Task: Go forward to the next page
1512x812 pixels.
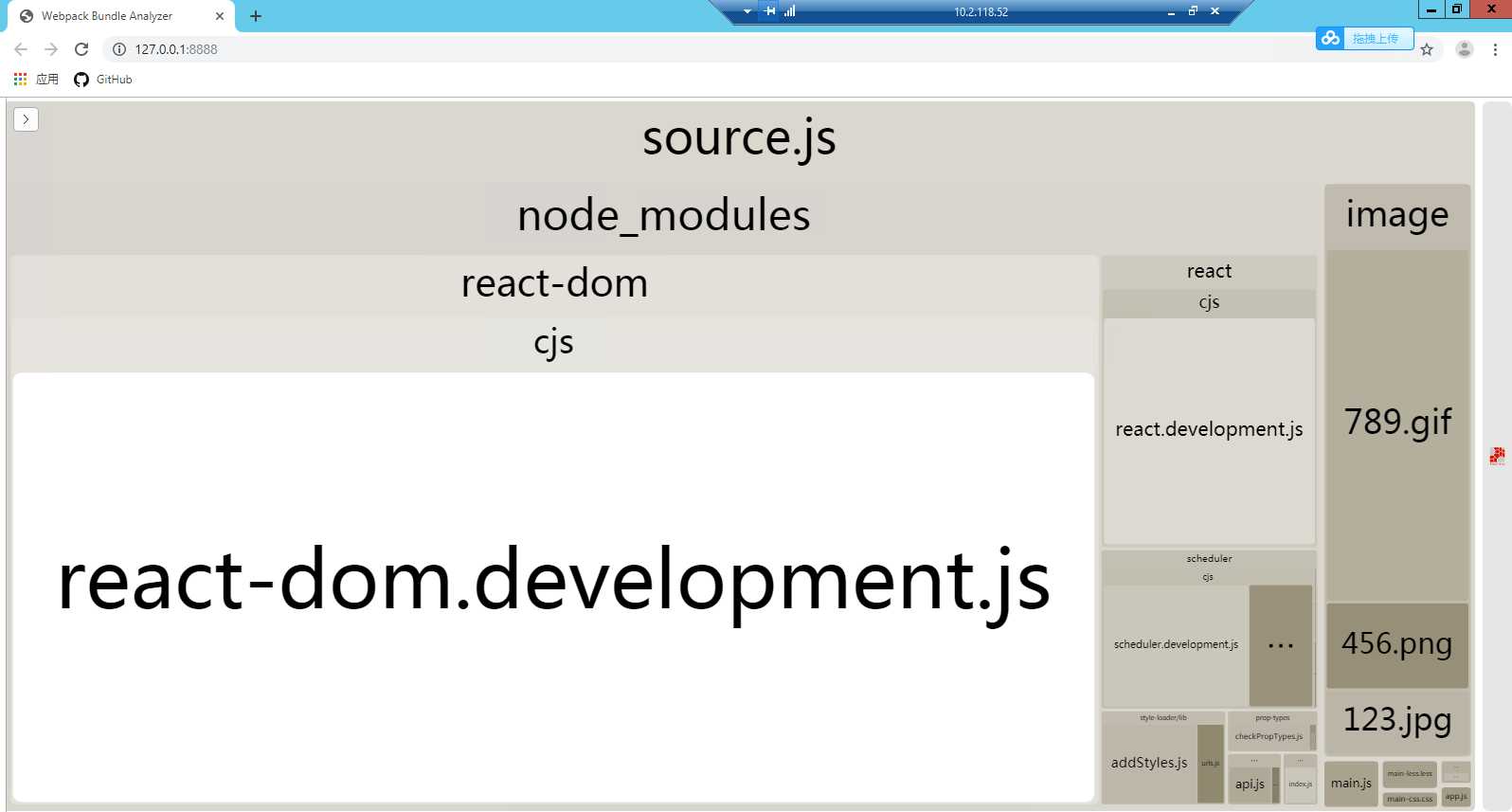Action: point(51,49)
